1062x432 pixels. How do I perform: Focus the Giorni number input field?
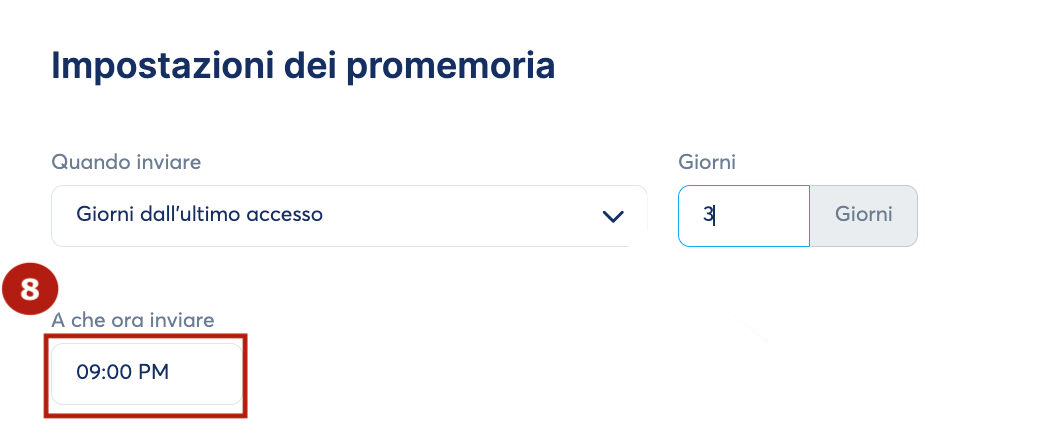click(x=744, y=216)
